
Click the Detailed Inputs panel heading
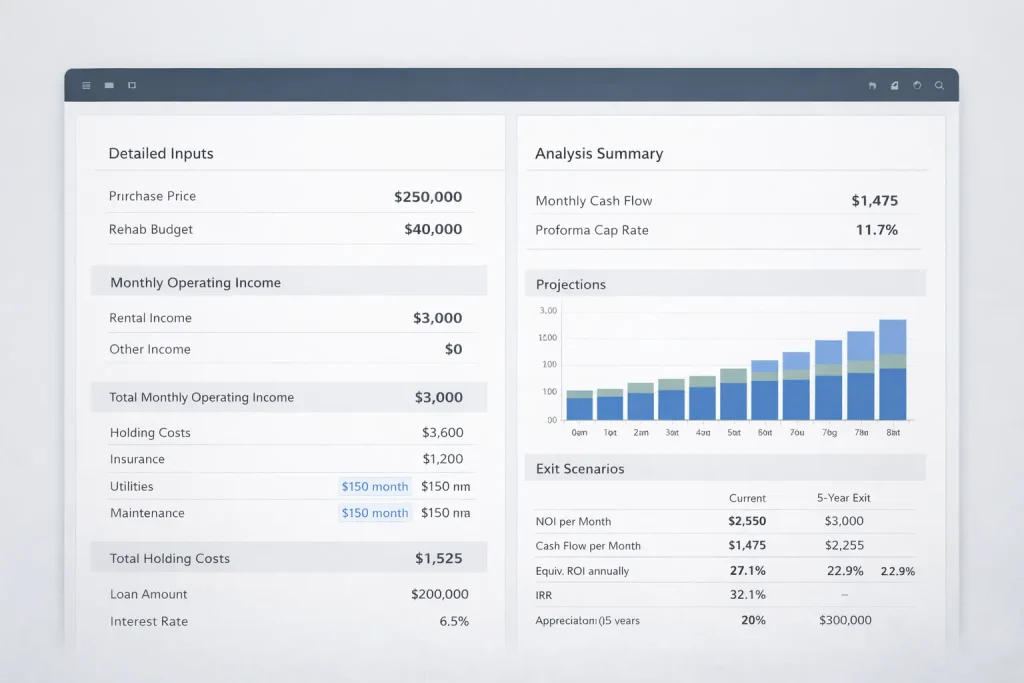(161, 153)
